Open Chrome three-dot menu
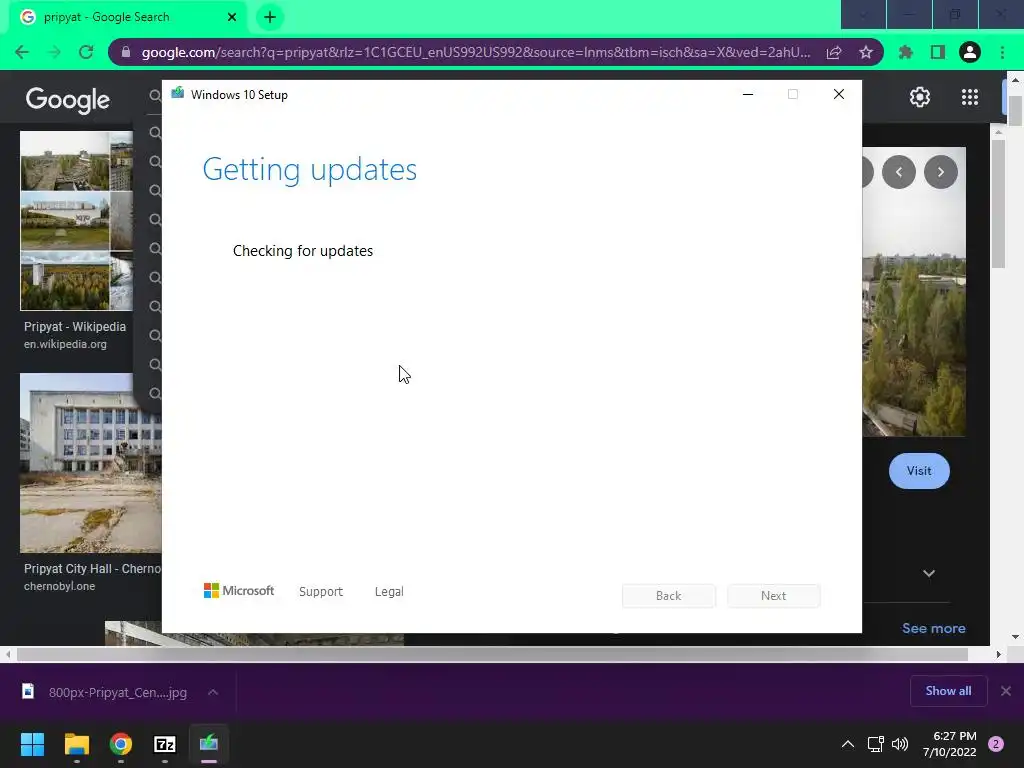The width and height of the screenshot is (1024, 768). (x=1002, y=52)
